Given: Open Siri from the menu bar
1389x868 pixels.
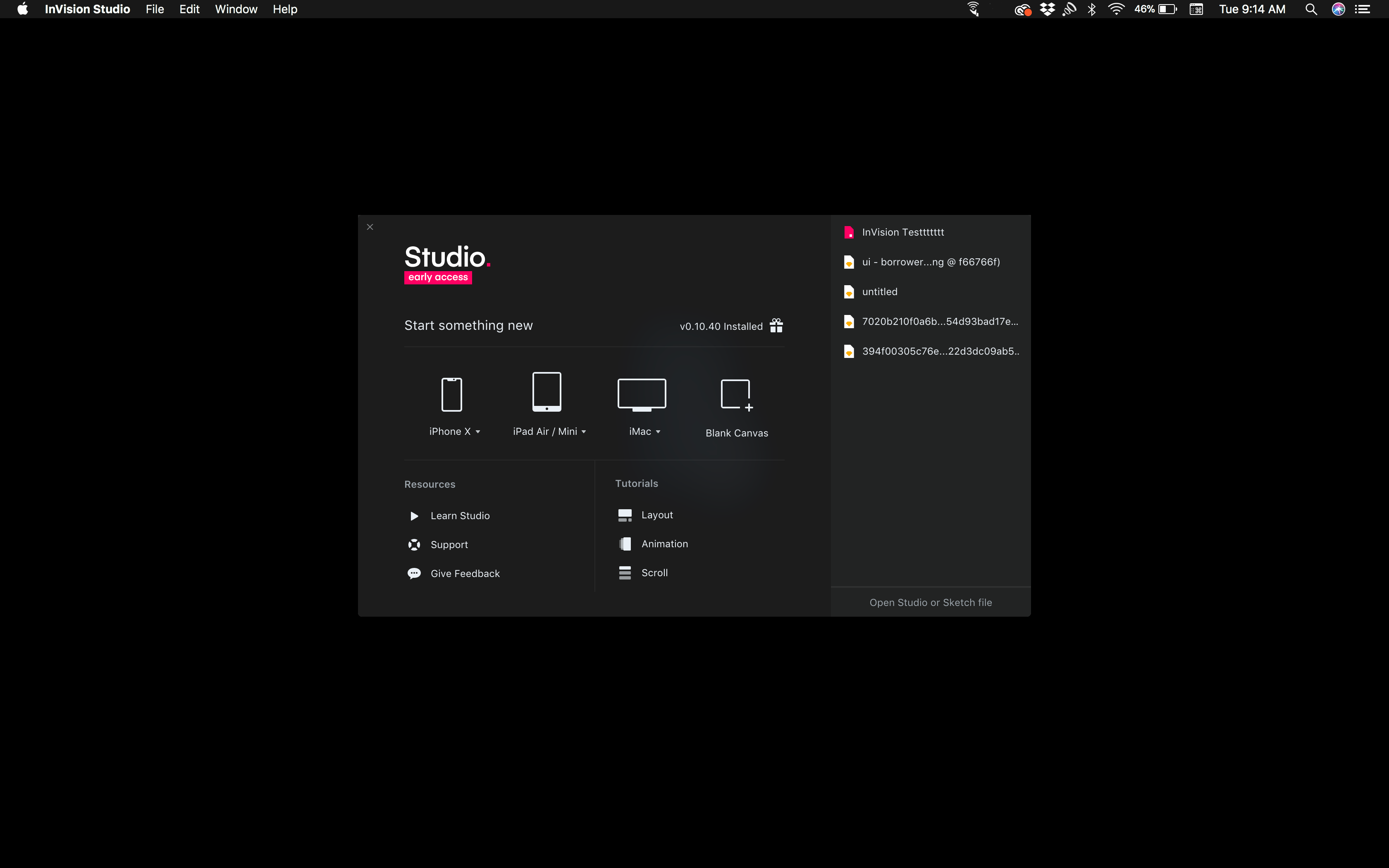Looking at the screenshot, I should (x=1339, y=9).
